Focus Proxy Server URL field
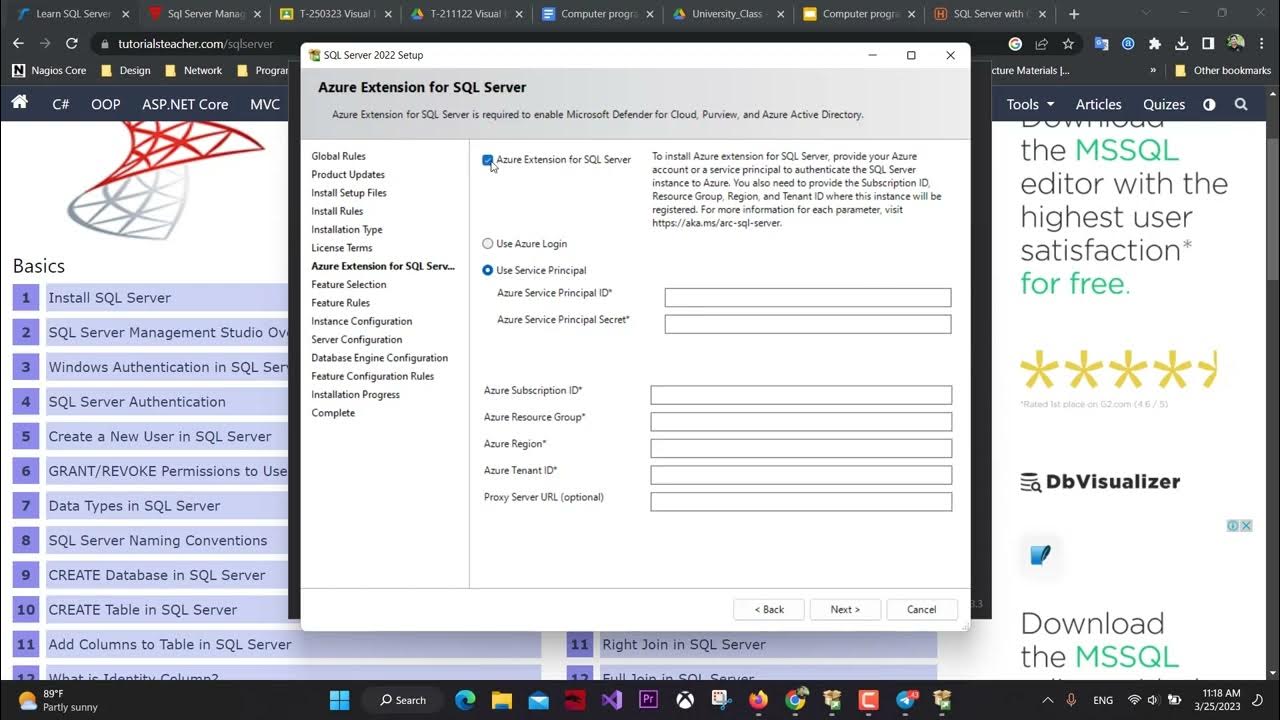This screenshot has height=720, width=1280. click(x=801, y=501)
